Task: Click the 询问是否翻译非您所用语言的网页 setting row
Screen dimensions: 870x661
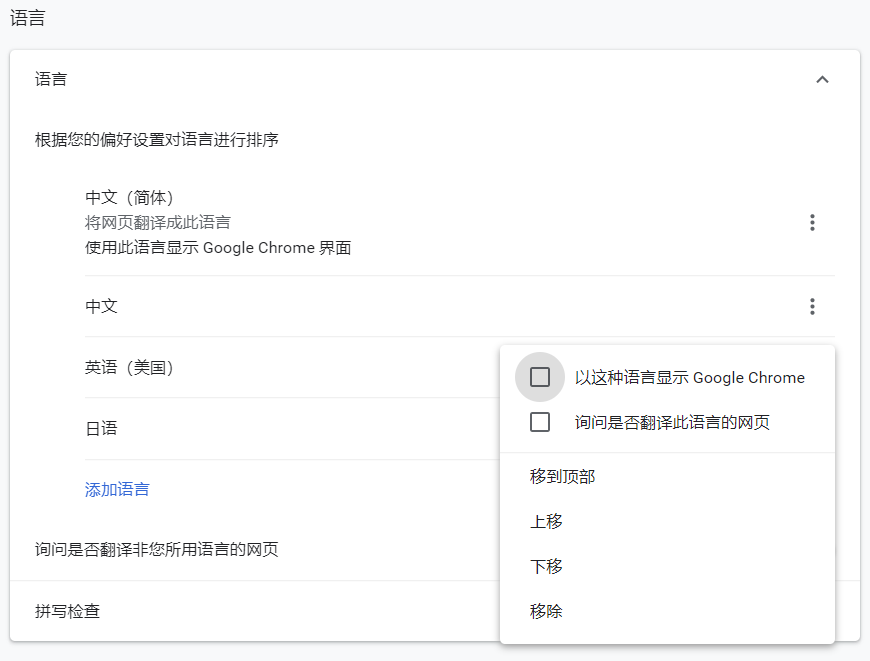Action: pos(156,549)
